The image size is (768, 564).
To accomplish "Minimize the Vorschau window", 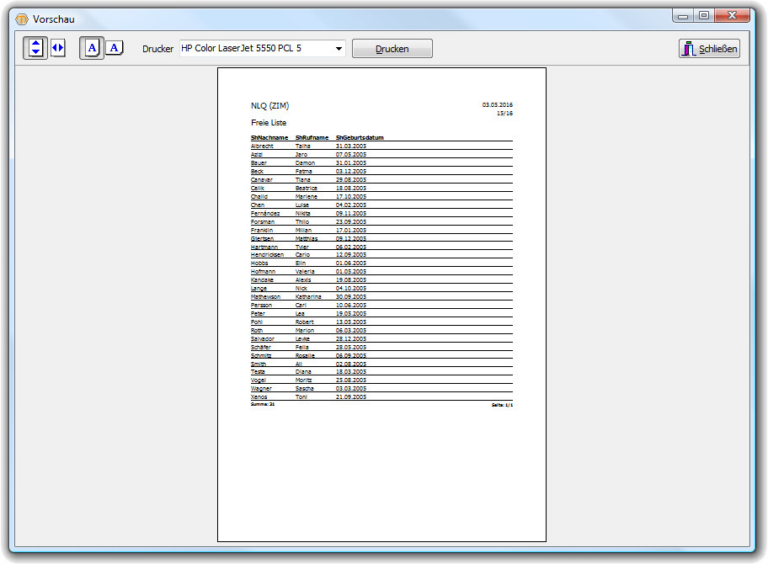I will [x=683, y=16].
